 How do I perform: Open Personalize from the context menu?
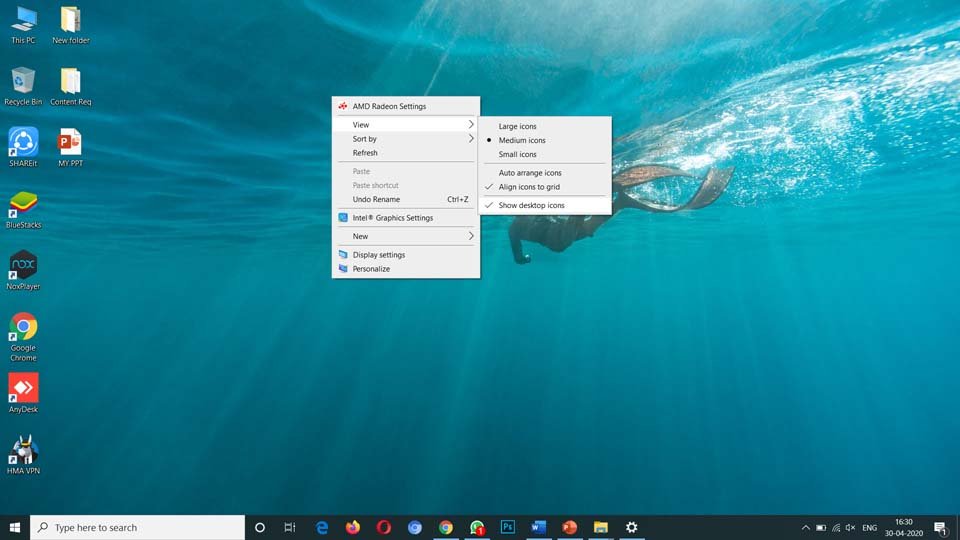[371, 269]
